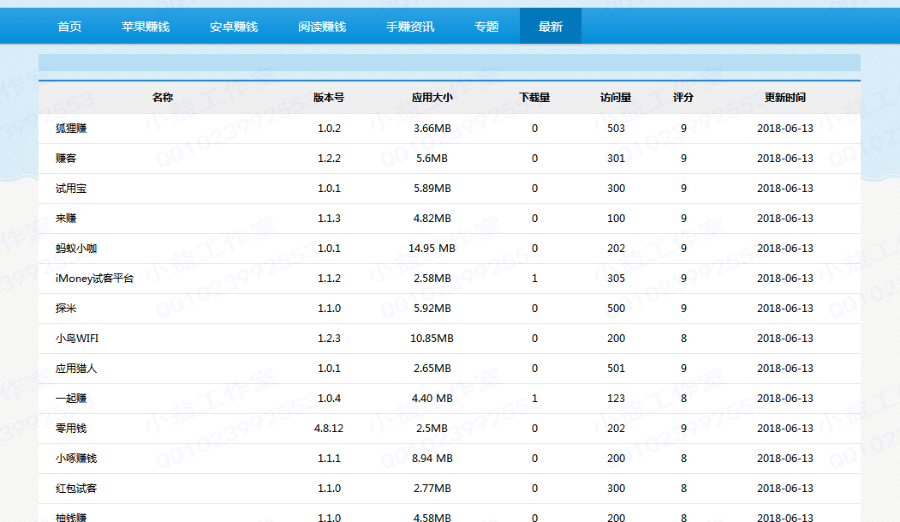
Task: Click size 4.82MB in 来赚 row
Action: [x=432, y=218]
